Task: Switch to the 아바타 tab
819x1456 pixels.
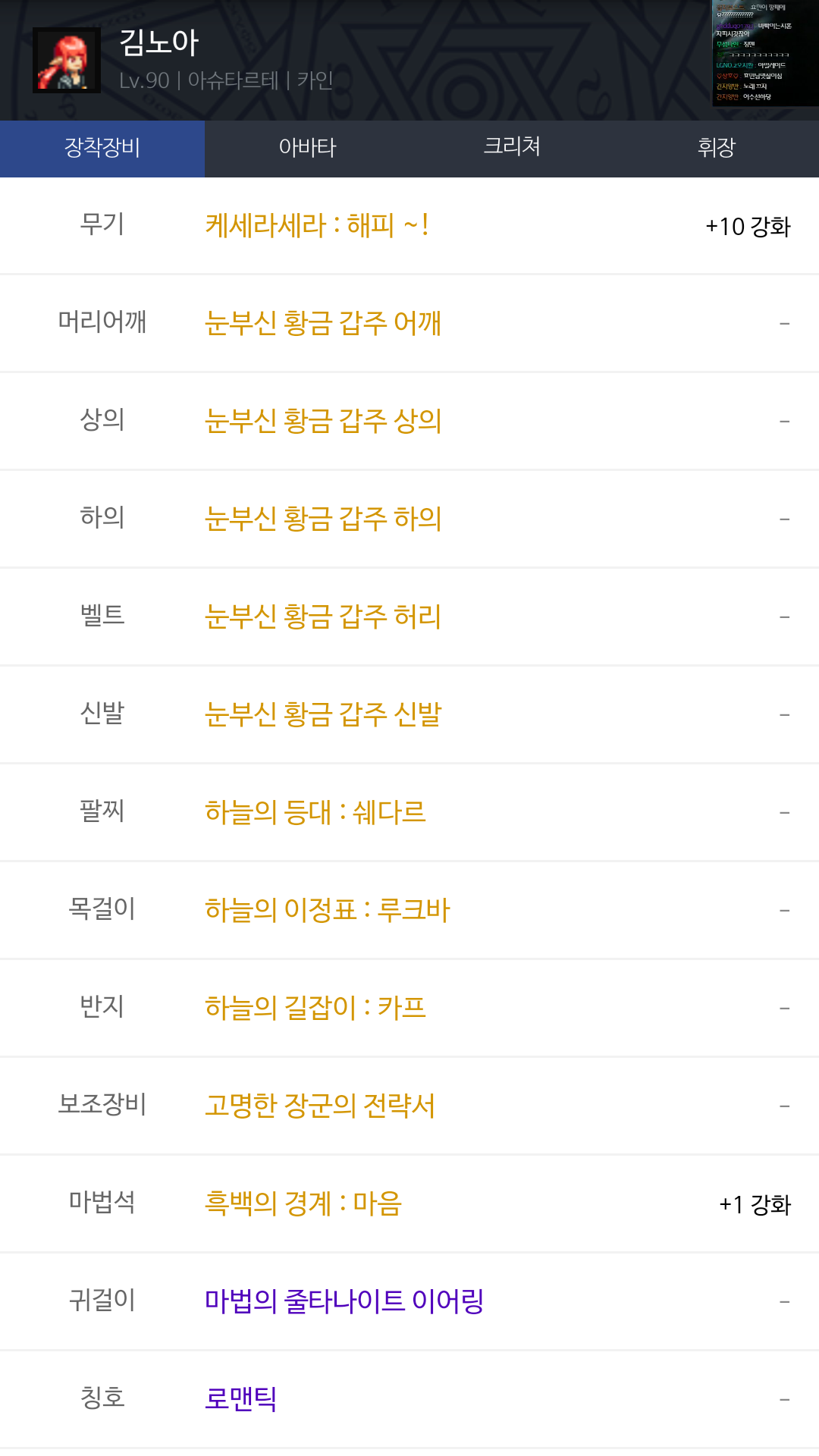Action: (307, 148)
